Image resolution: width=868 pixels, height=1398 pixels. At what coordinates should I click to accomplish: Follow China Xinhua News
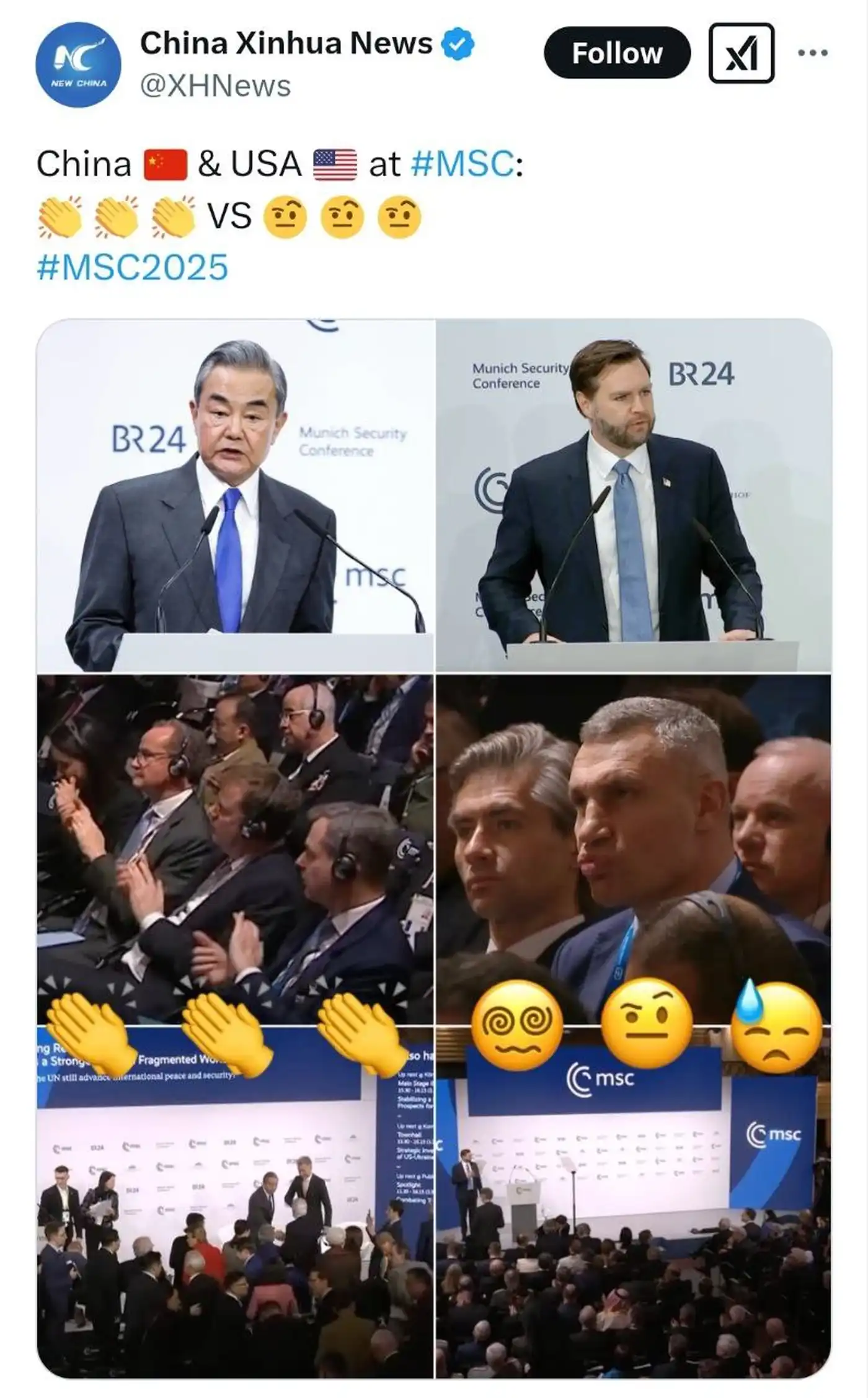point(617,53)
